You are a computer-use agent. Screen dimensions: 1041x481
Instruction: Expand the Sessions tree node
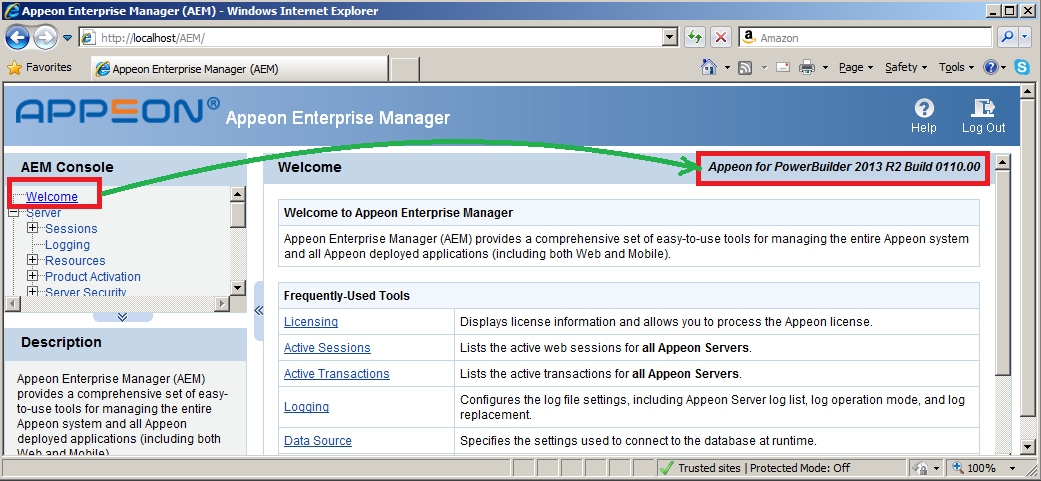pyautogui.click(x=33, y=228)
